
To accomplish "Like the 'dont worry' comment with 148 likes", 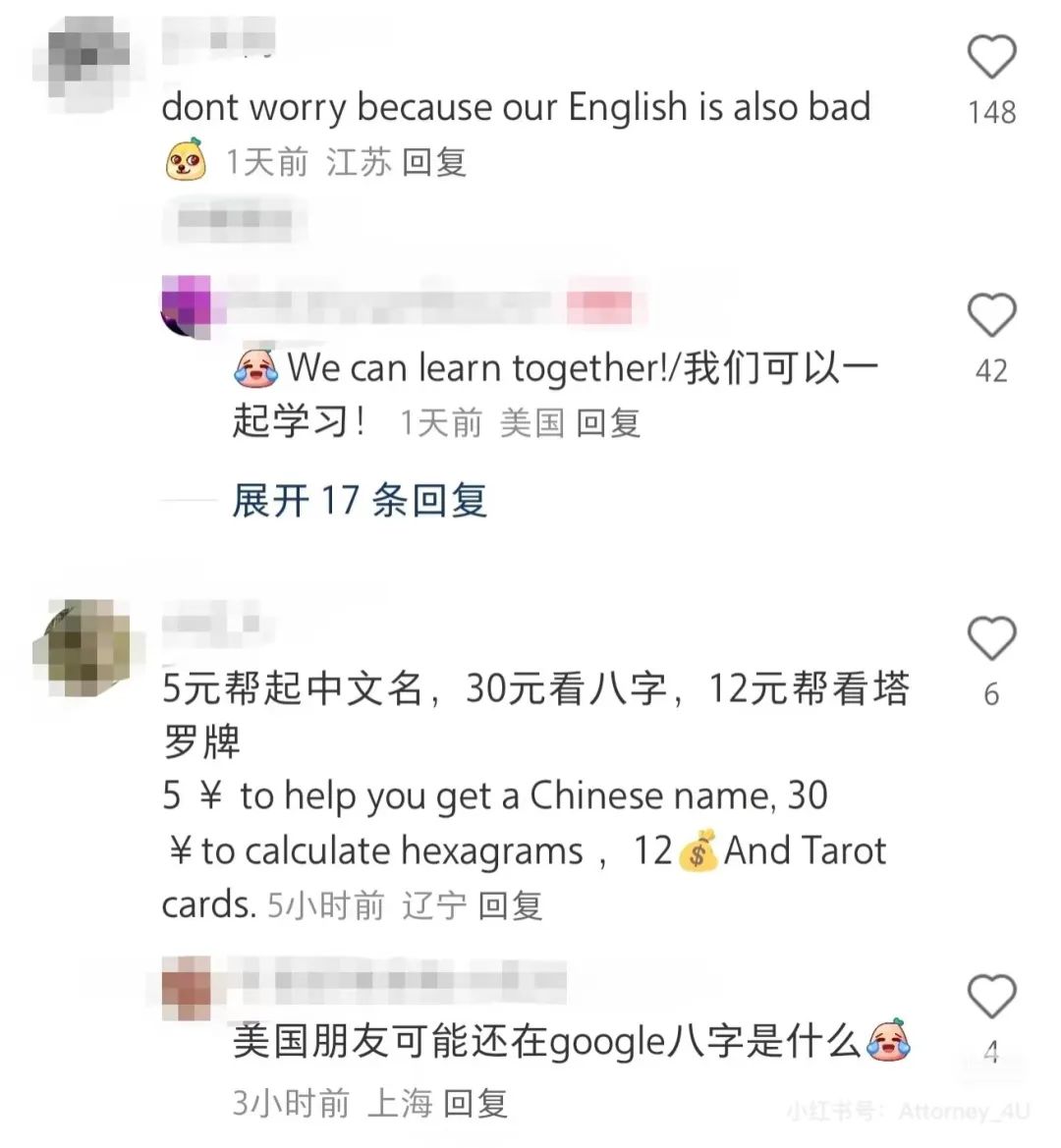I will pyautogui.click(x=991, y=56).
